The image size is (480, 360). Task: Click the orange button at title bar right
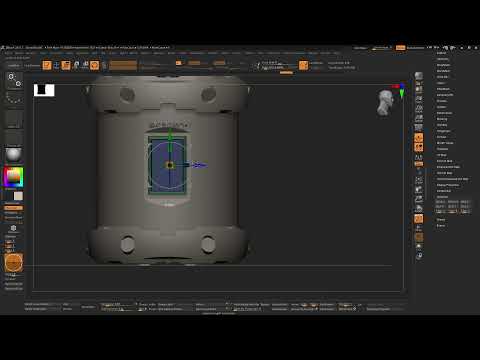click(x=400, y=48)
